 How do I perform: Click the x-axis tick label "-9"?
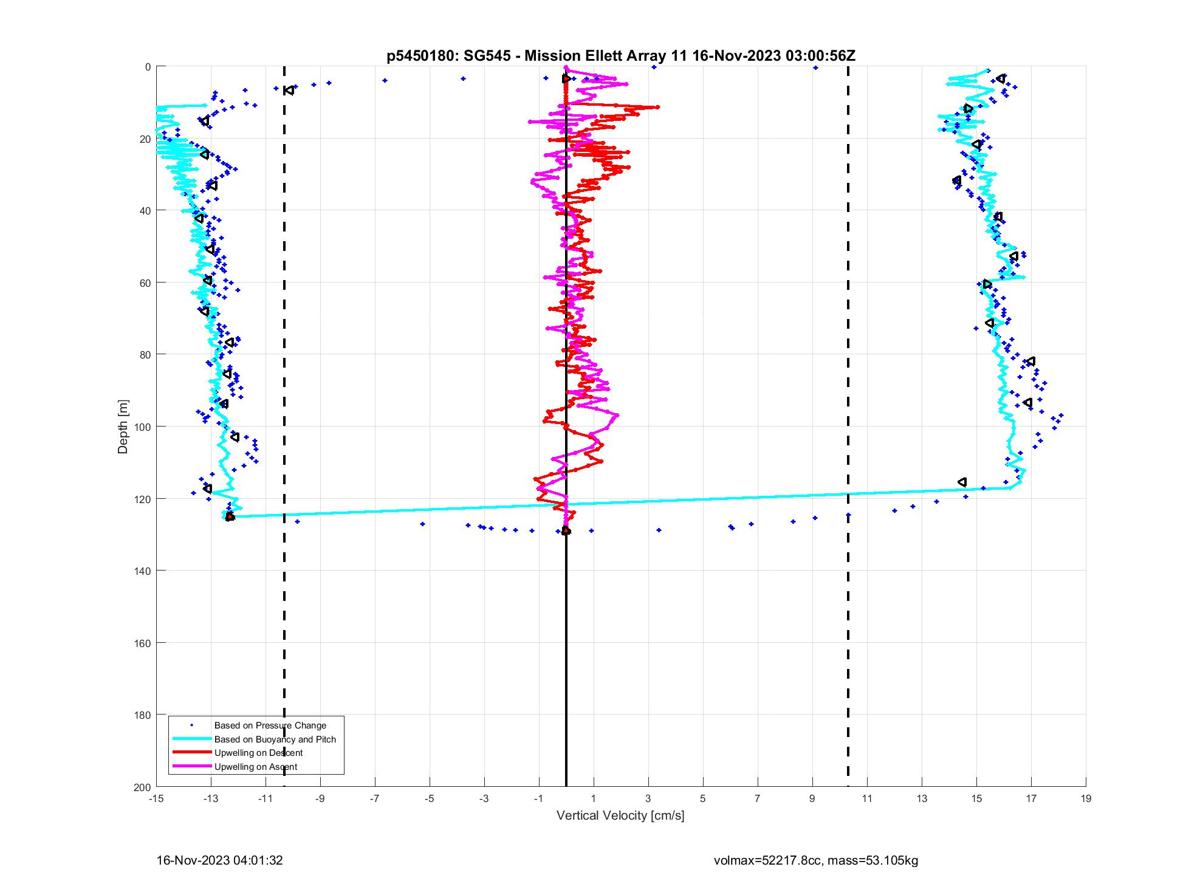[320, 799]
